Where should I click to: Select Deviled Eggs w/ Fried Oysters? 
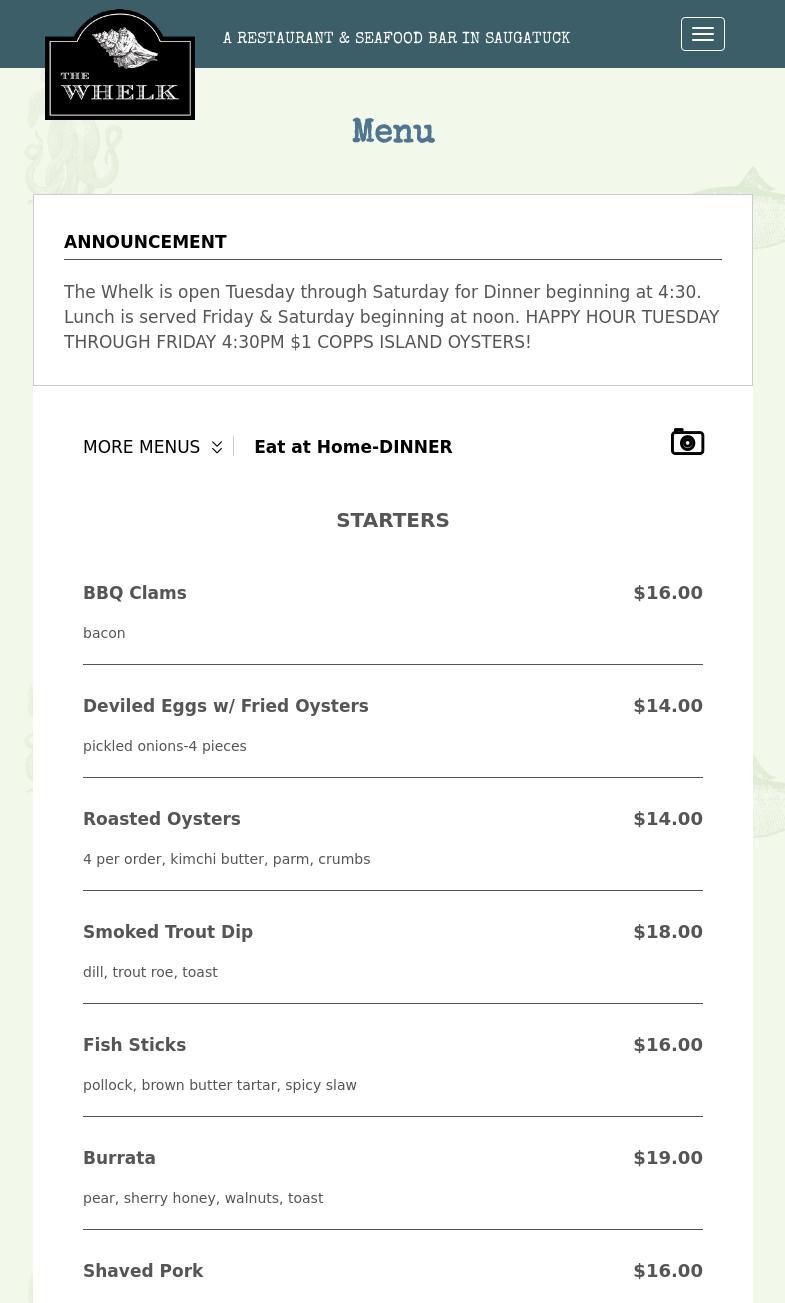point(226,706)
